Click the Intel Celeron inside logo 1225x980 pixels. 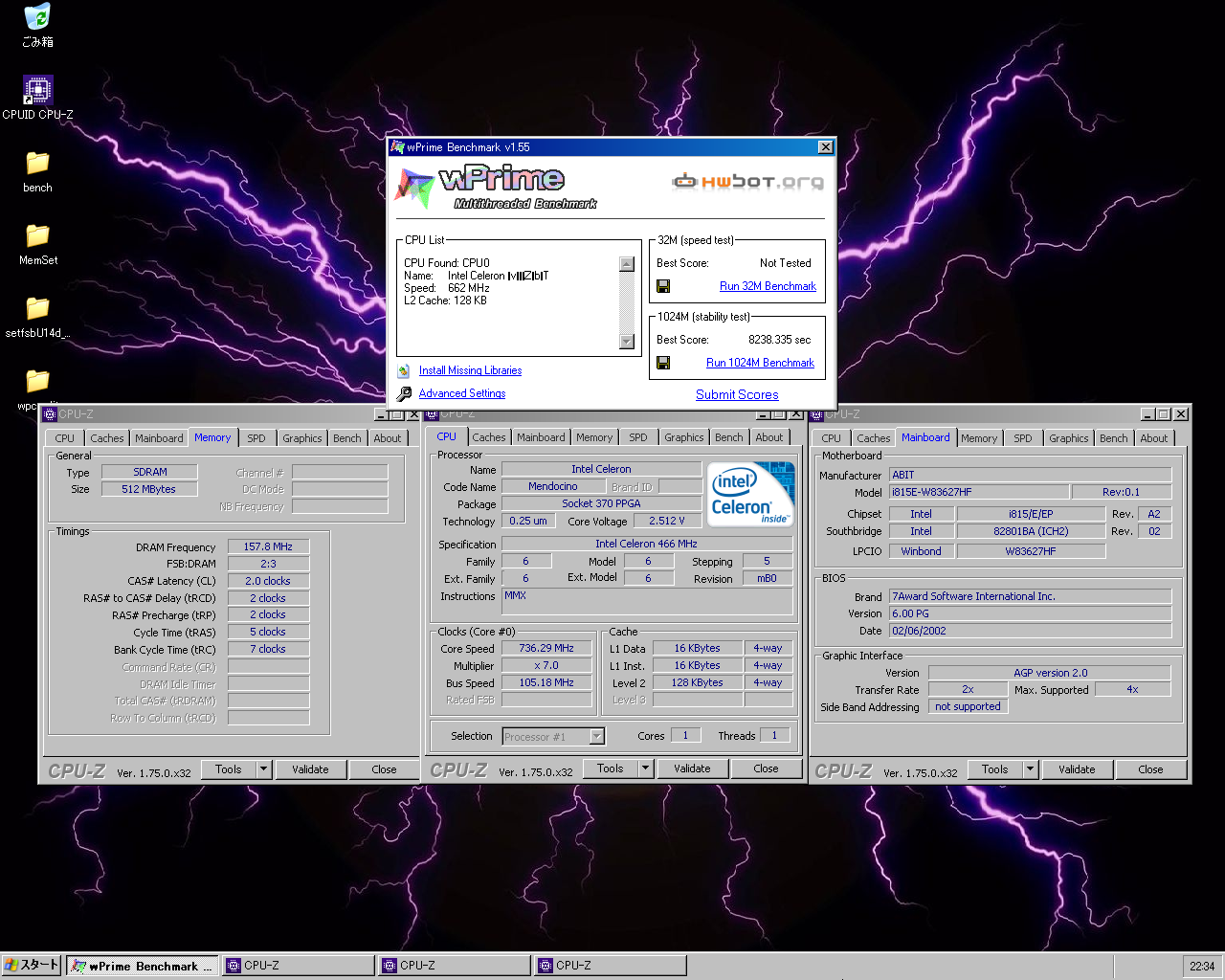(x=751, y=494)
